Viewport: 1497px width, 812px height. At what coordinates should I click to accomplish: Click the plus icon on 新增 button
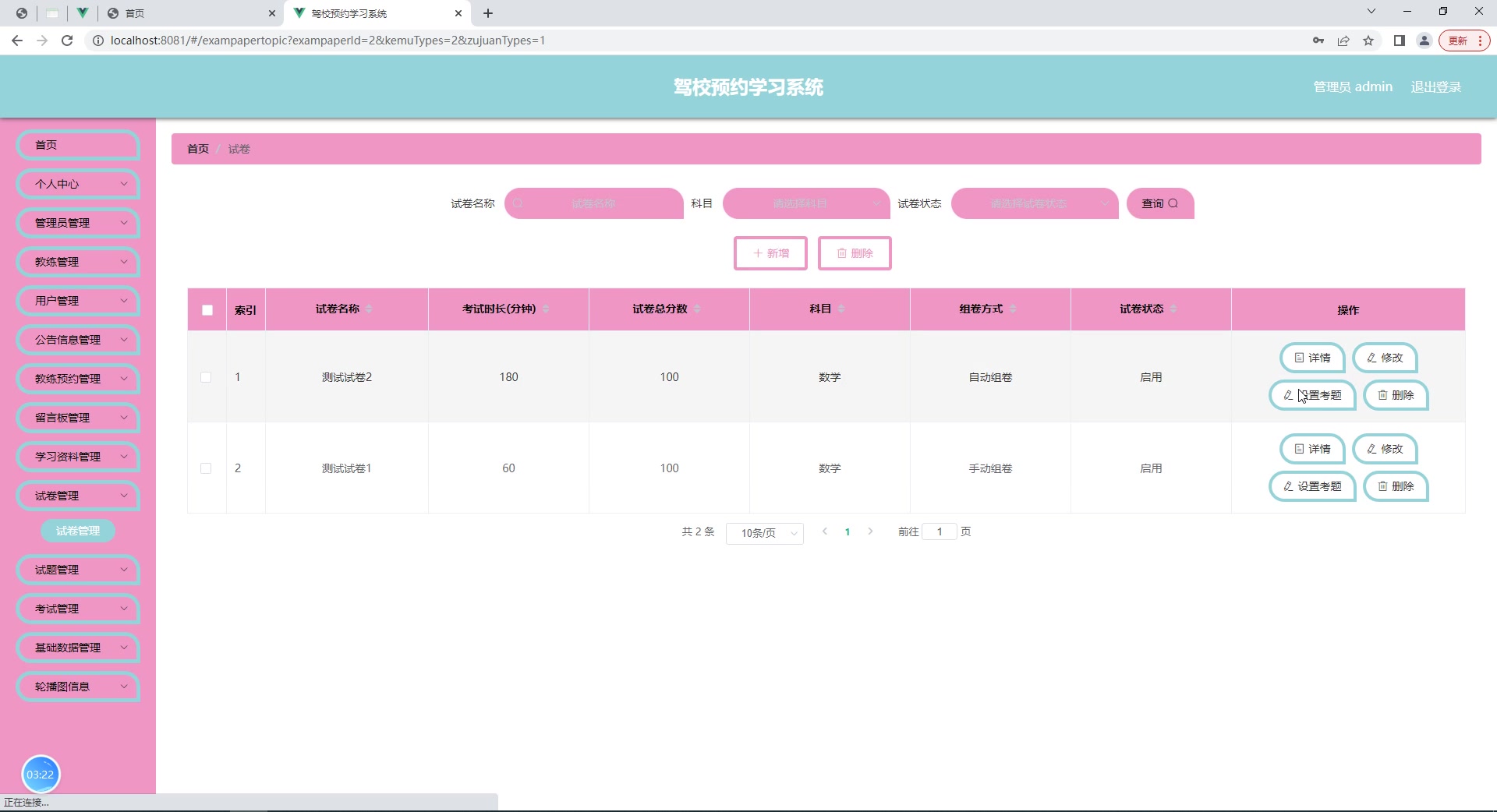point(757,253)
